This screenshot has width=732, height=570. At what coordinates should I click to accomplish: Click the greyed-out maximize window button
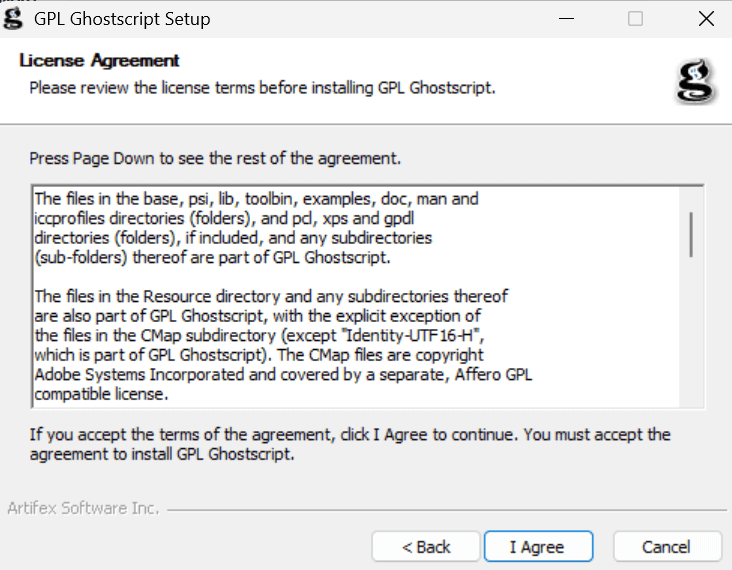point(635,19)
